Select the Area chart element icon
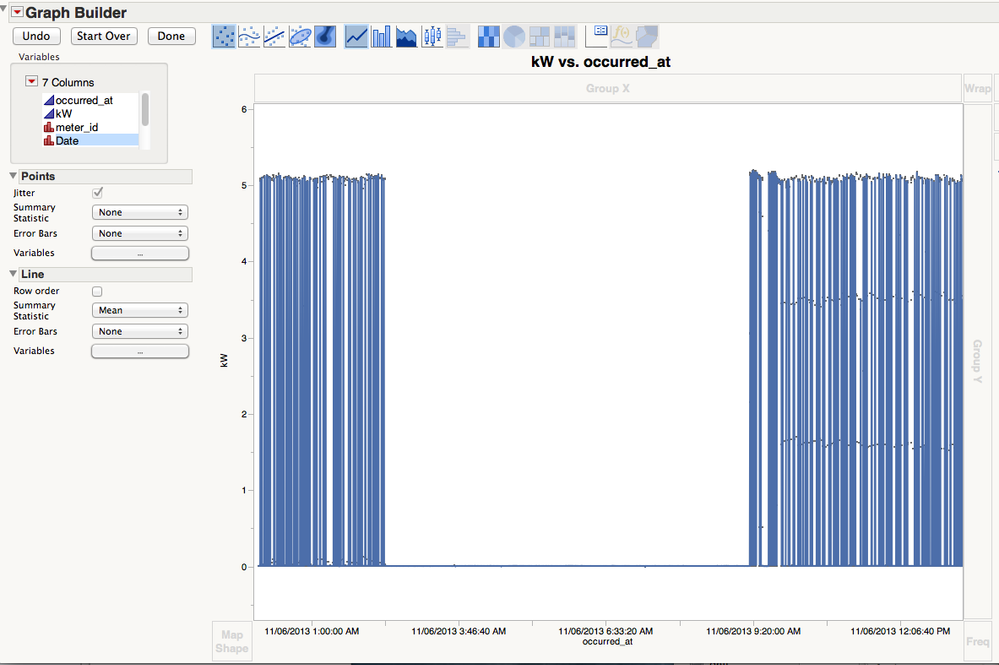Screen dimensions: 999x665 coord(406,36)
